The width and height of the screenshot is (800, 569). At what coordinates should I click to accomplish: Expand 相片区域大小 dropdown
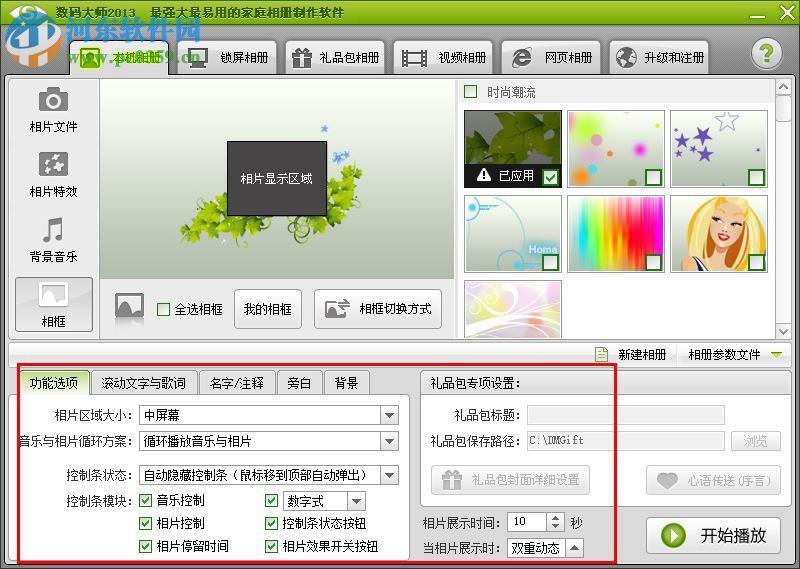389,415
